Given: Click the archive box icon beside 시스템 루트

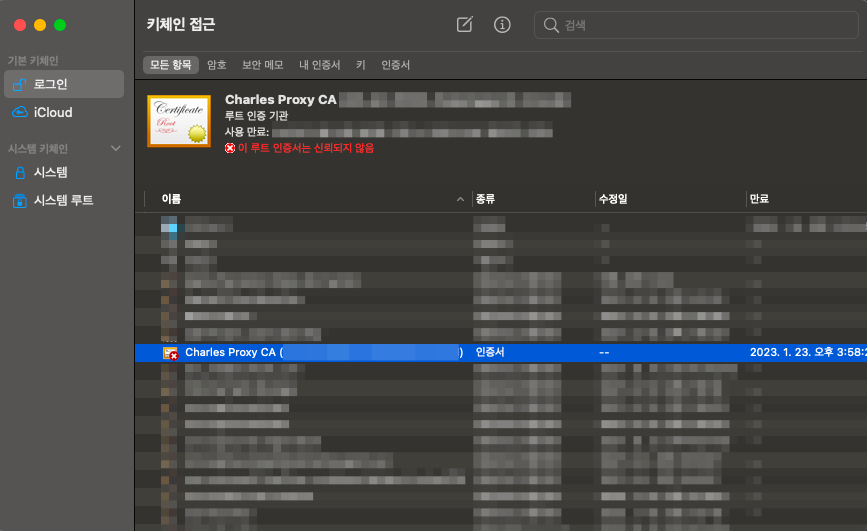Looking at the screenshot, I should click(x=19, y=201).
